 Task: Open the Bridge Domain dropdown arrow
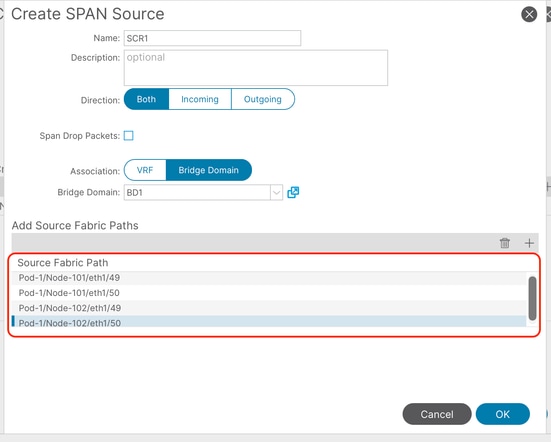tap(277, 193)
